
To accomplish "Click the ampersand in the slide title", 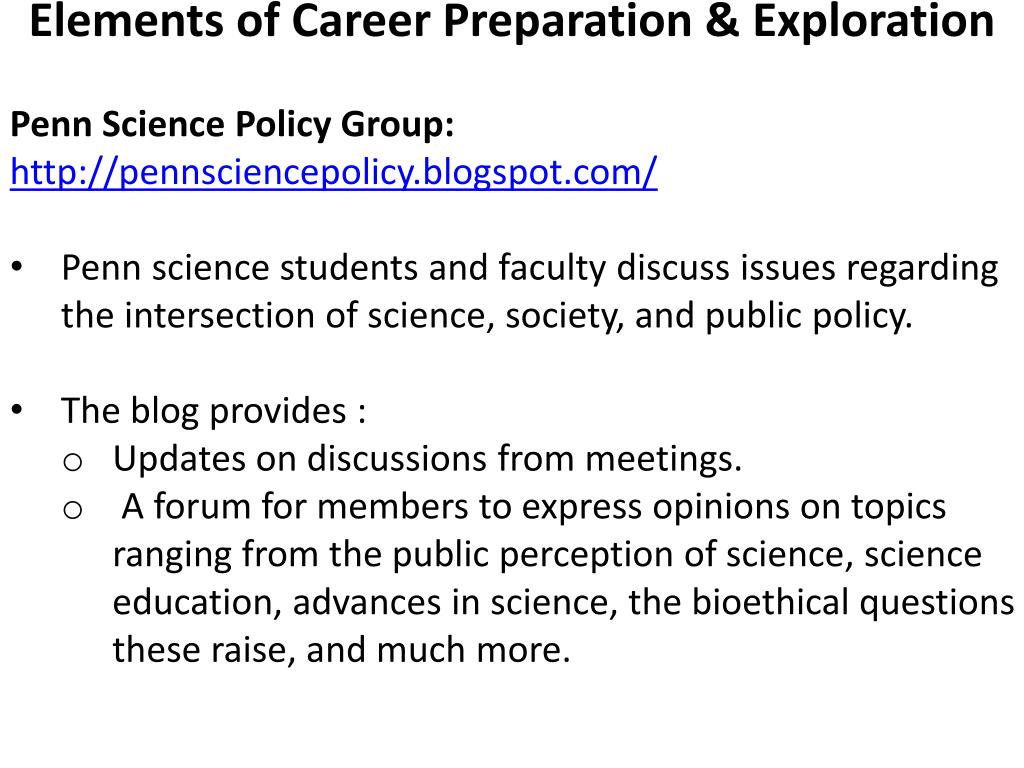I will coord(722,22).
